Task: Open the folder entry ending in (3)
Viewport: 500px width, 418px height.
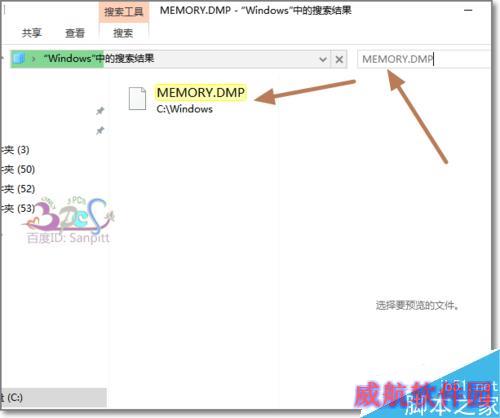Action: click(x=15, y=150)
